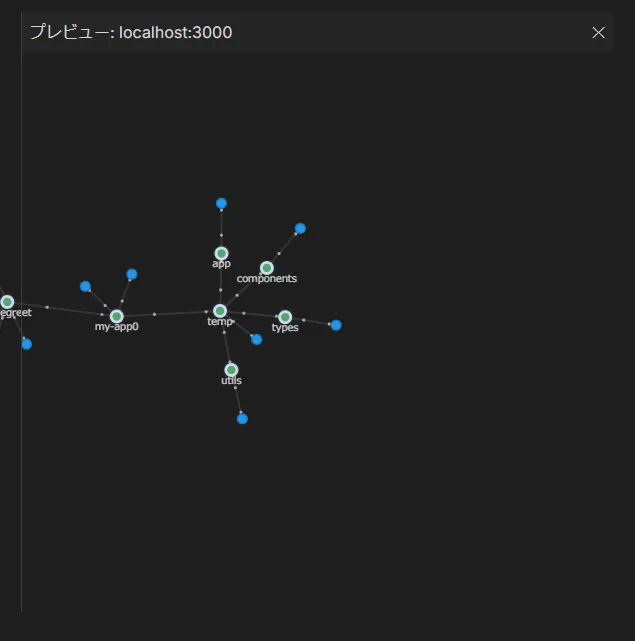The height and width of the screenshot is (641, 635).
Task: Close the localhost:3000 preview panel
Action: coord(598,33)
